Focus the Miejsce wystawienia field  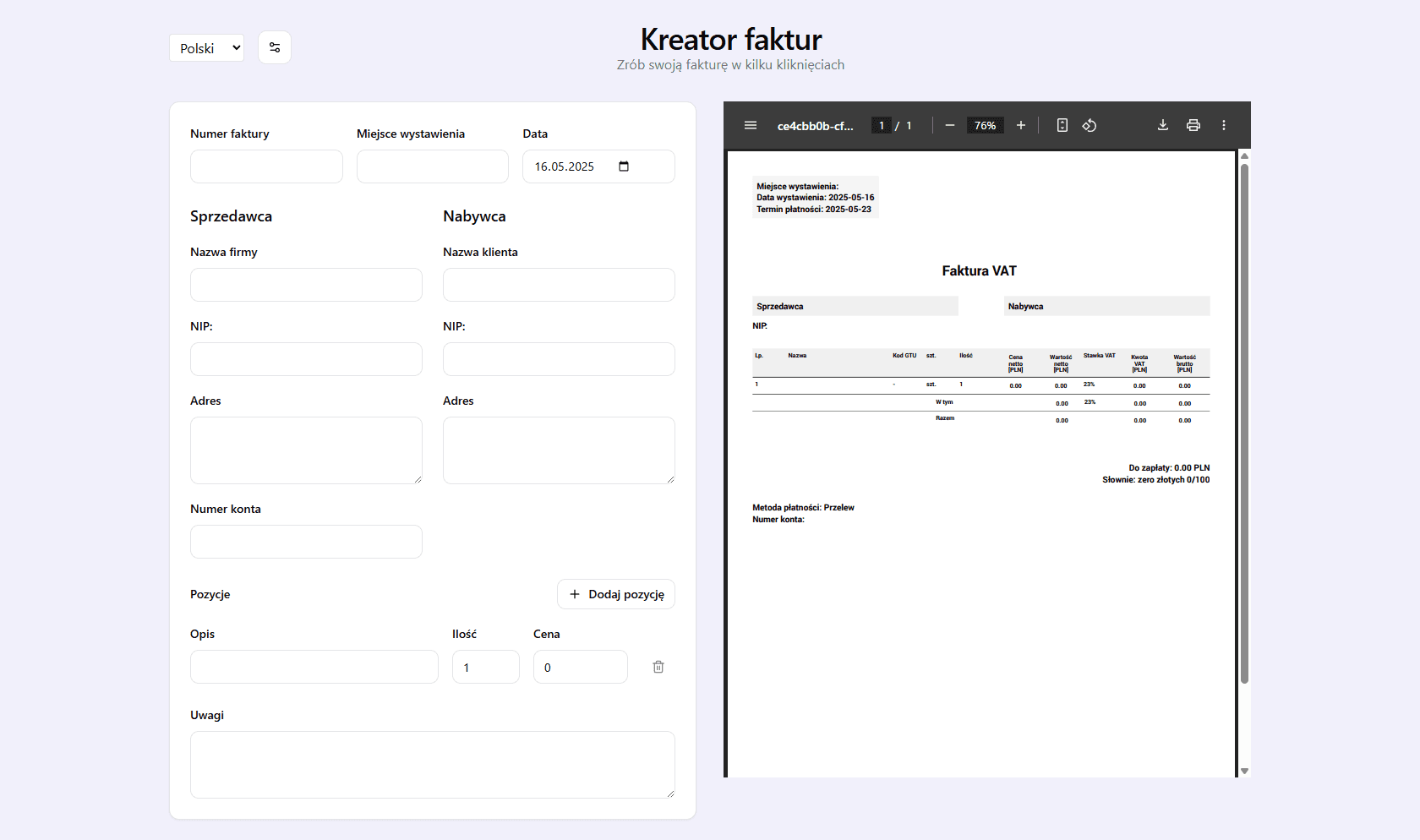pos(432,166)
